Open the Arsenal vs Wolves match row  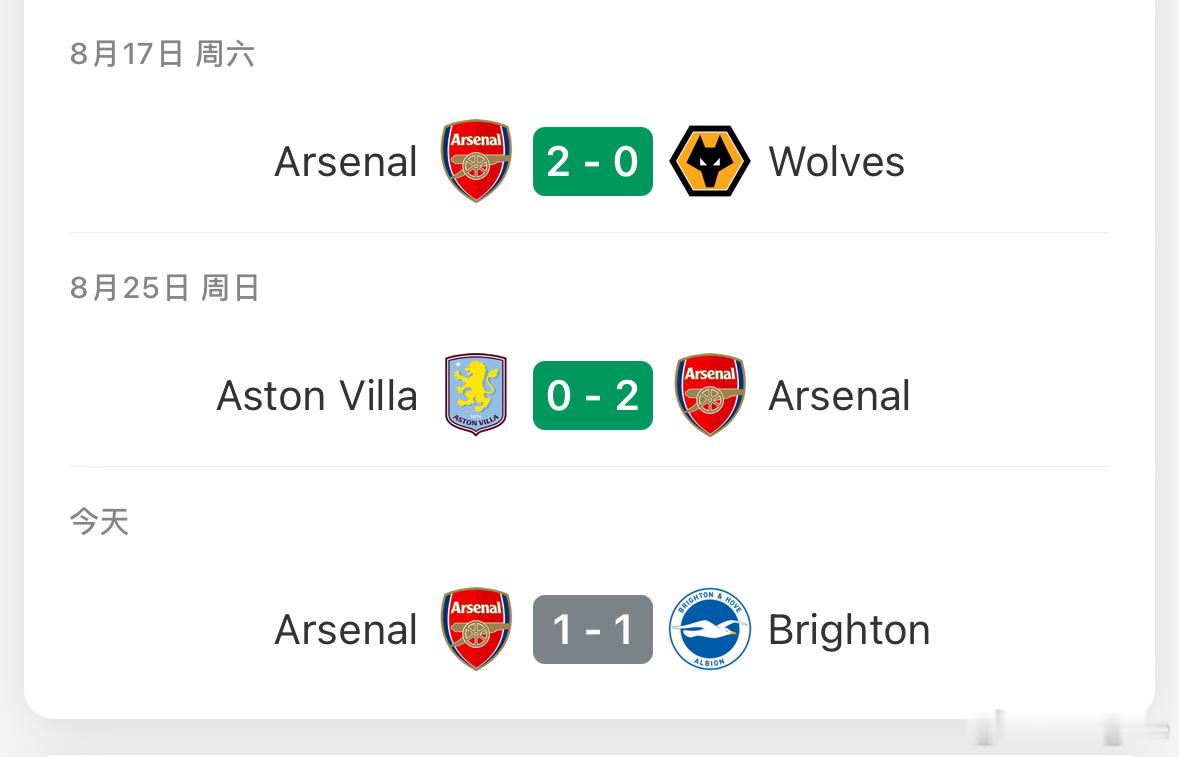coord(590,162)
